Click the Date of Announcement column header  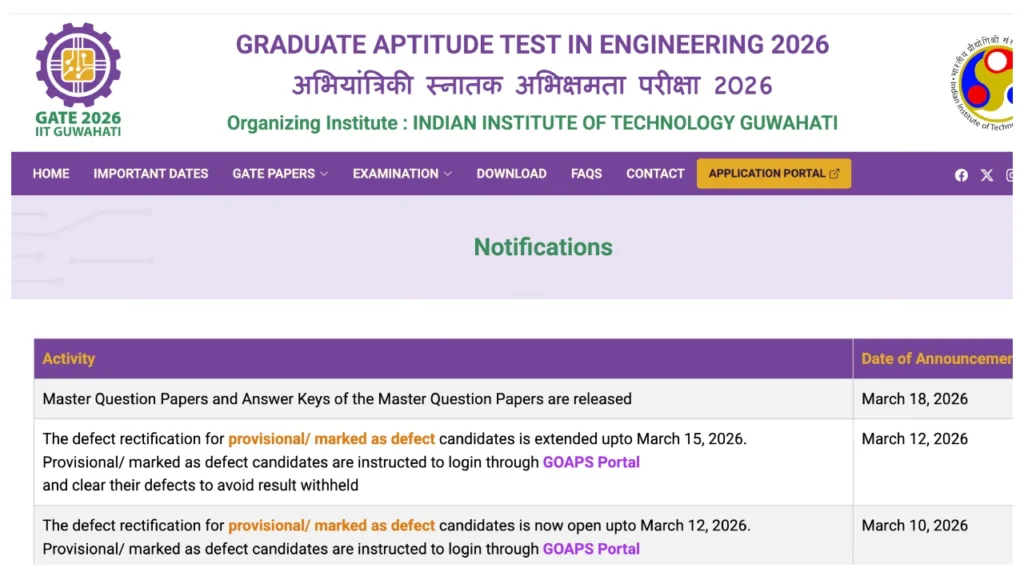[x=934, y=358]
